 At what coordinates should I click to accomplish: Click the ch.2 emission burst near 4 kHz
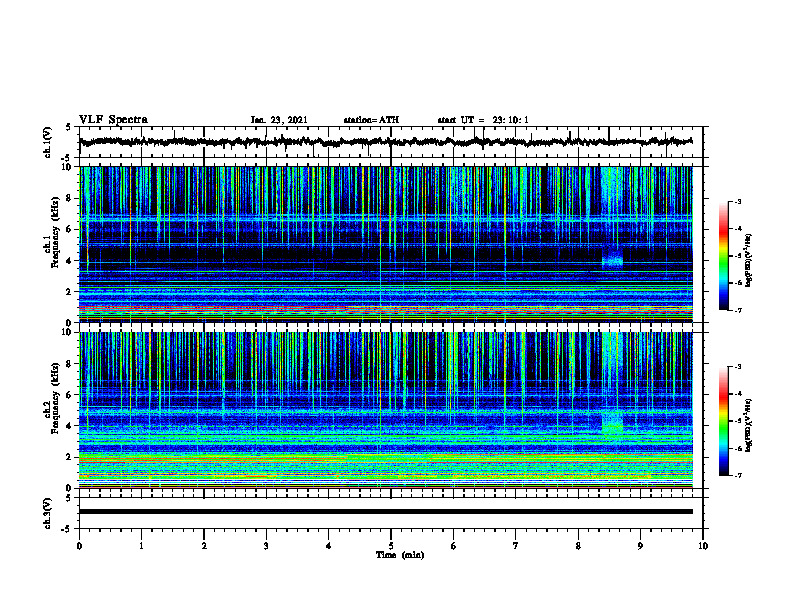point(613,423)
